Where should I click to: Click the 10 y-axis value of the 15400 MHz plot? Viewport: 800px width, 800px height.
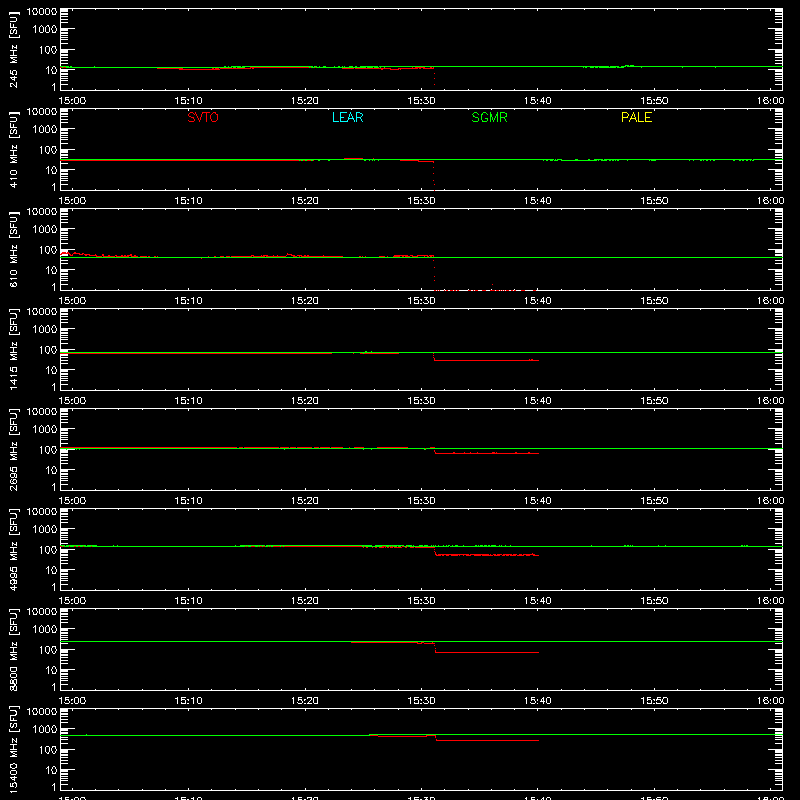pyautogui.click(x=51, y=770)
